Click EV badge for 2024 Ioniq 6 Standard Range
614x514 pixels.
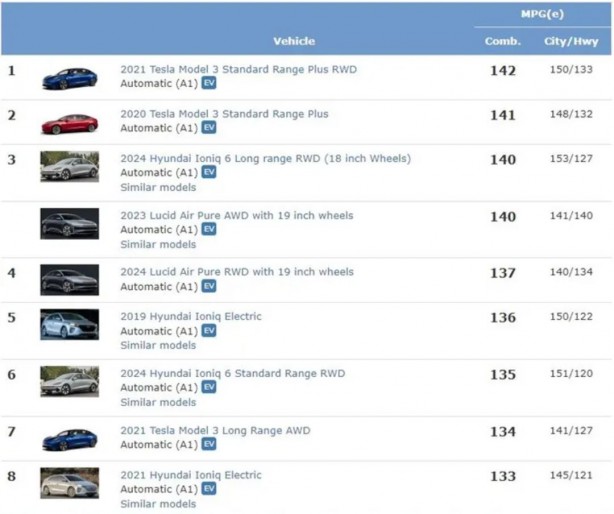(209, 387)
